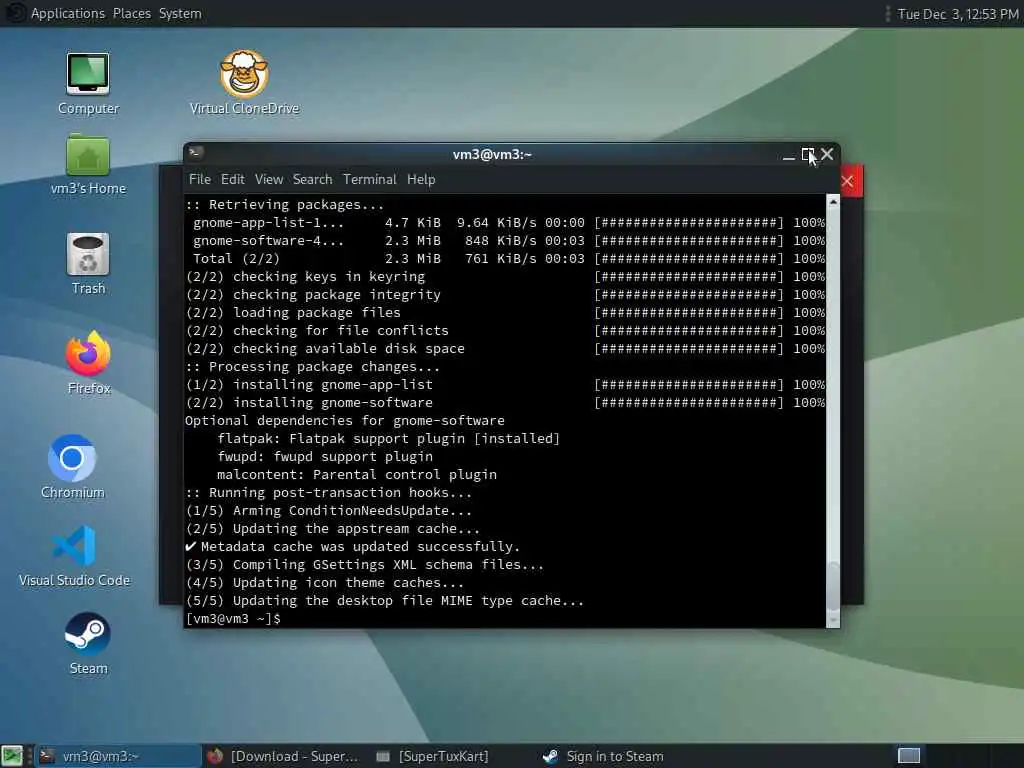Open the Places menu
This screenshot has height=768, width=1024.
(132, 13)
